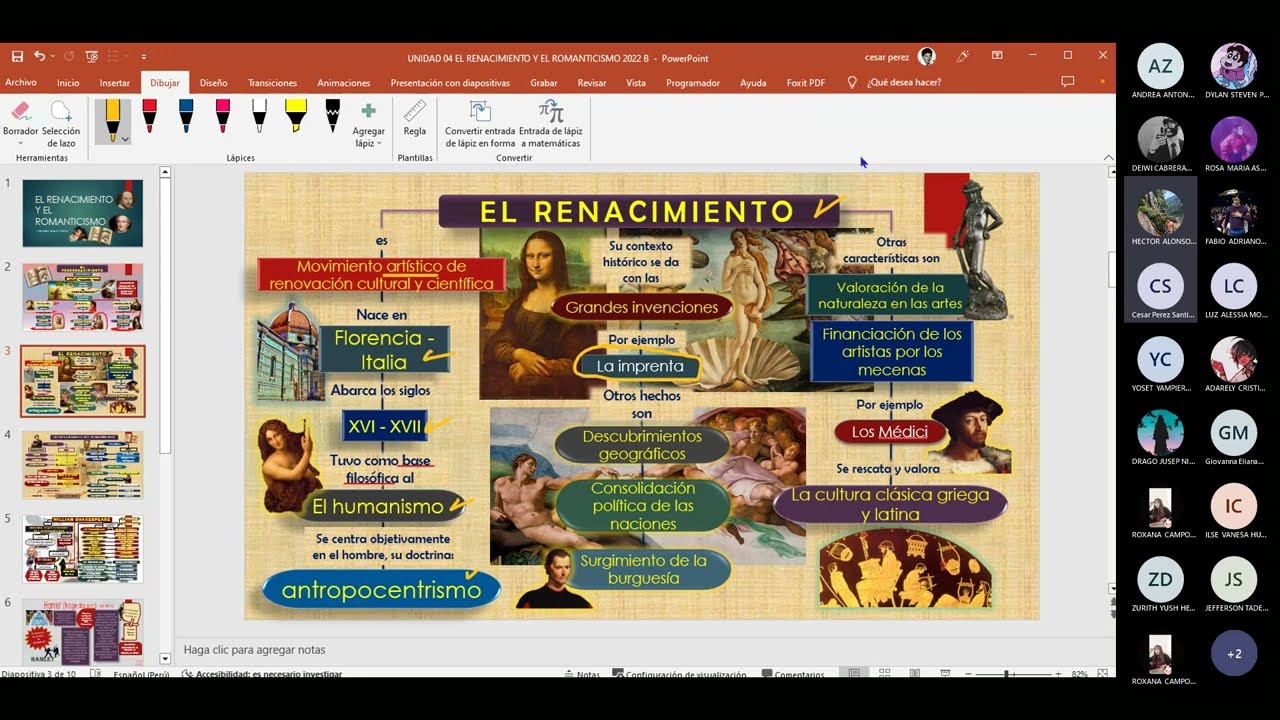
Task: Select slide 5 William Shakespeare thumbnail
Action: click(x=83, y=549)
